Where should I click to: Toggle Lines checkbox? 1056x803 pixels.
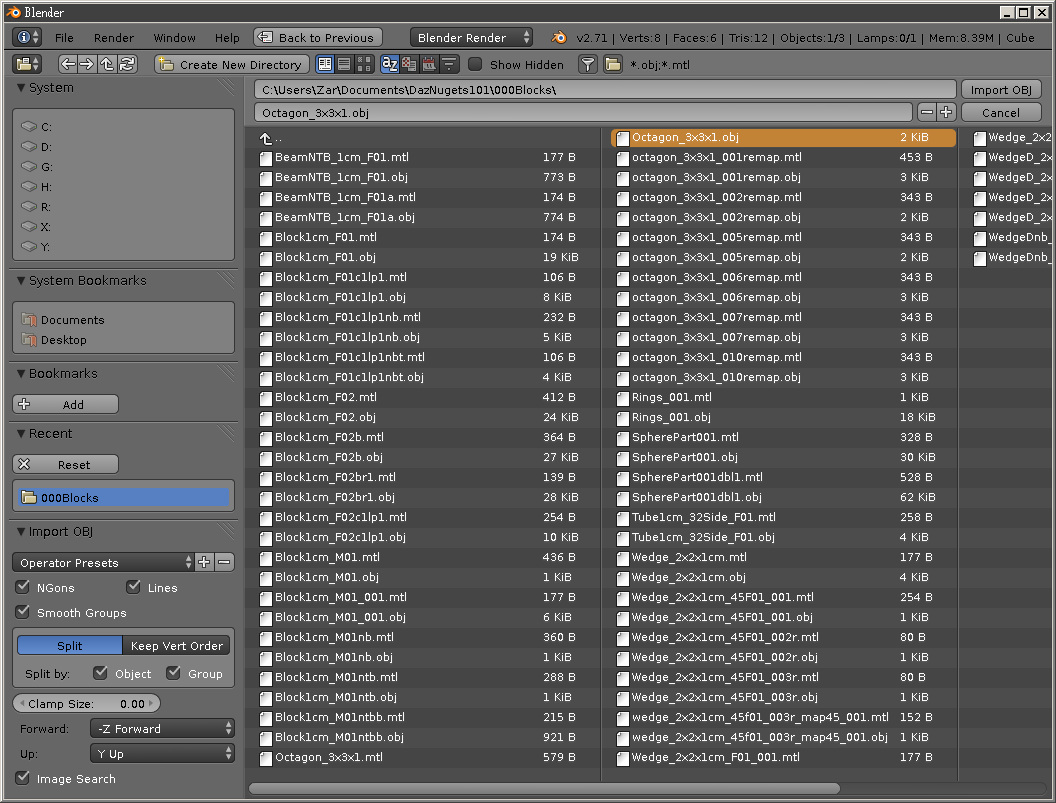(133, 587)
